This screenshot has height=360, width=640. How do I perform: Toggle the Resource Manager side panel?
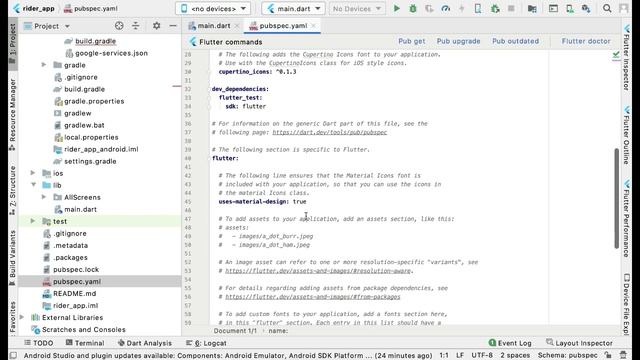coord(13,115)
